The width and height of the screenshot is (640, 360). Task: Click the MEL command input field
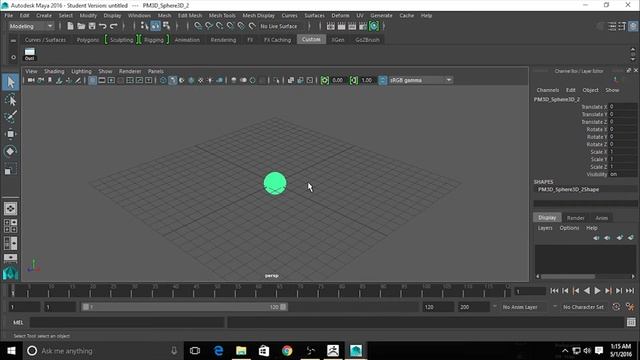coord(127,322)
